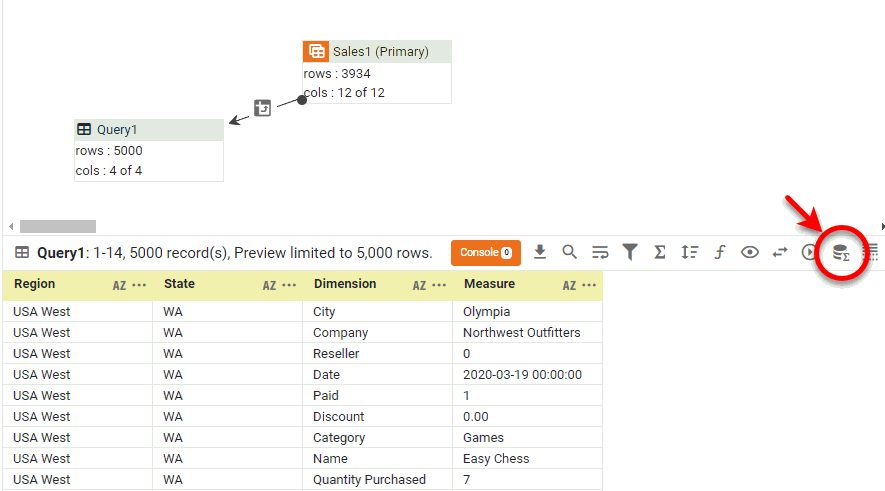Open the Console panel
Image resolution: width=885 pixels, height=491 pixels.
pyautogui.click(x=486, y=253)
